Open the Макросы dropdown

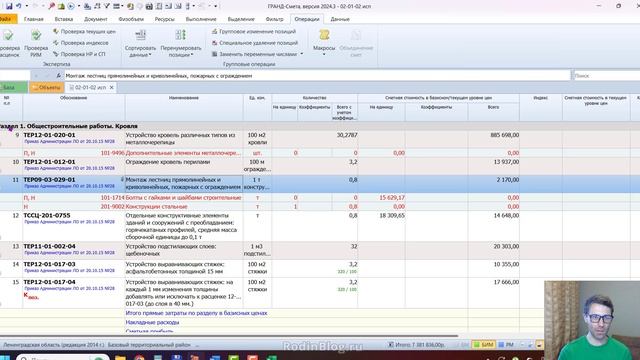click(324, 43)
